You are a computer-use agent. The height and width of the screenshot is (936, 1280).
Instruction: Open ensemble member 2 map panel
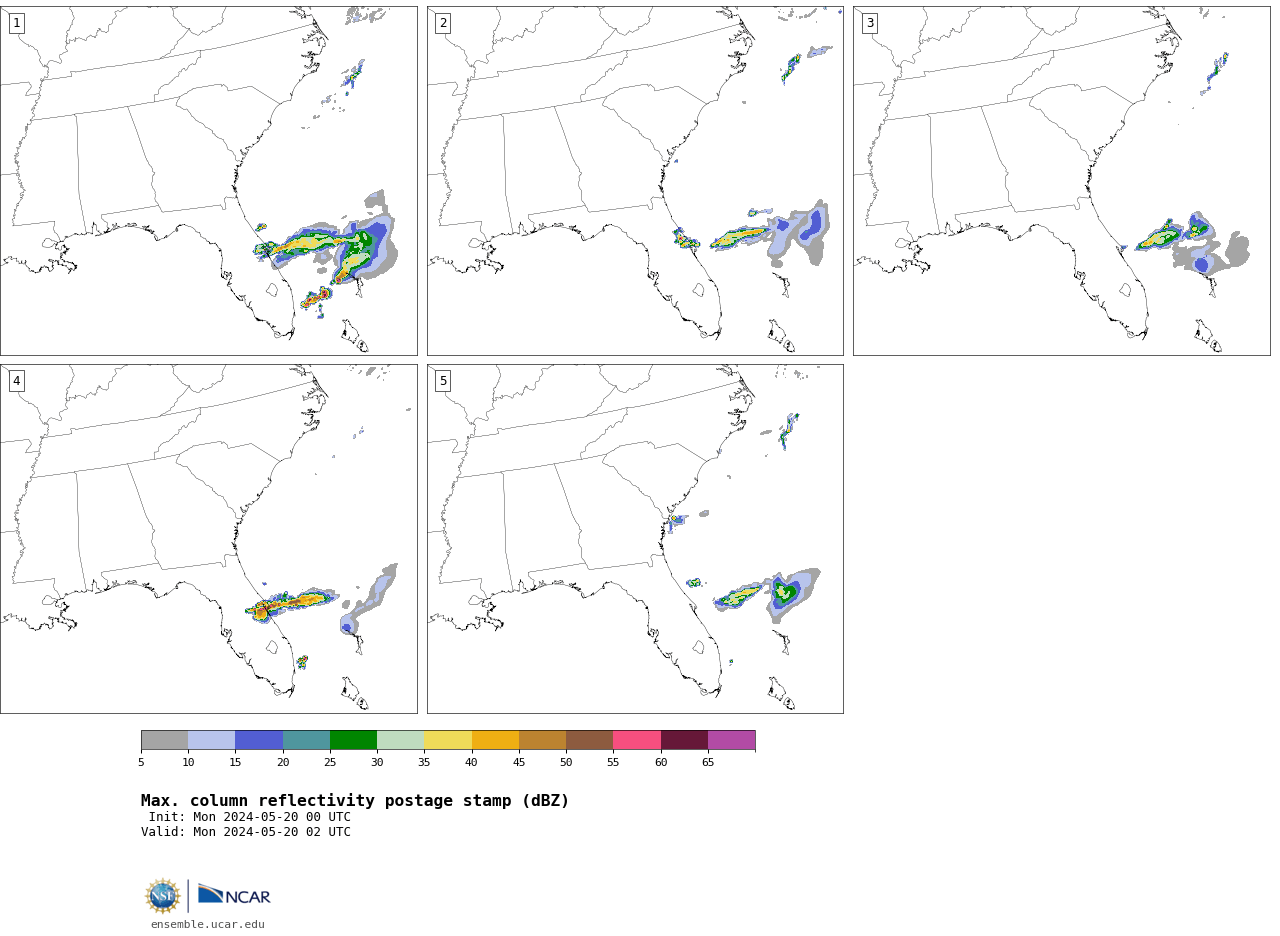[x=635, y=181]
